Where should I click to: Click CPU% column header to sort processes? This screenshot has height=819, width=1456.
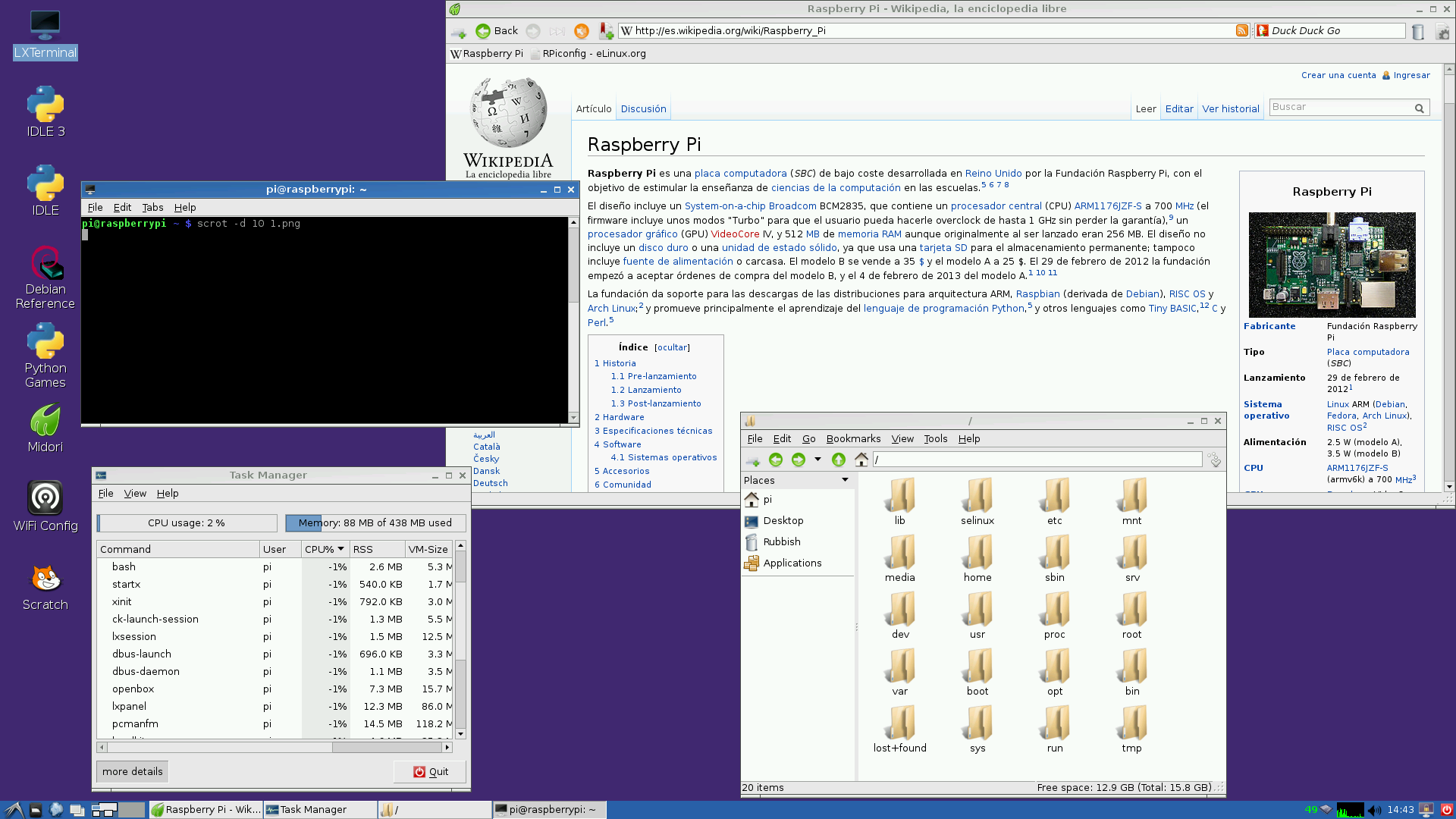point(322,549)
